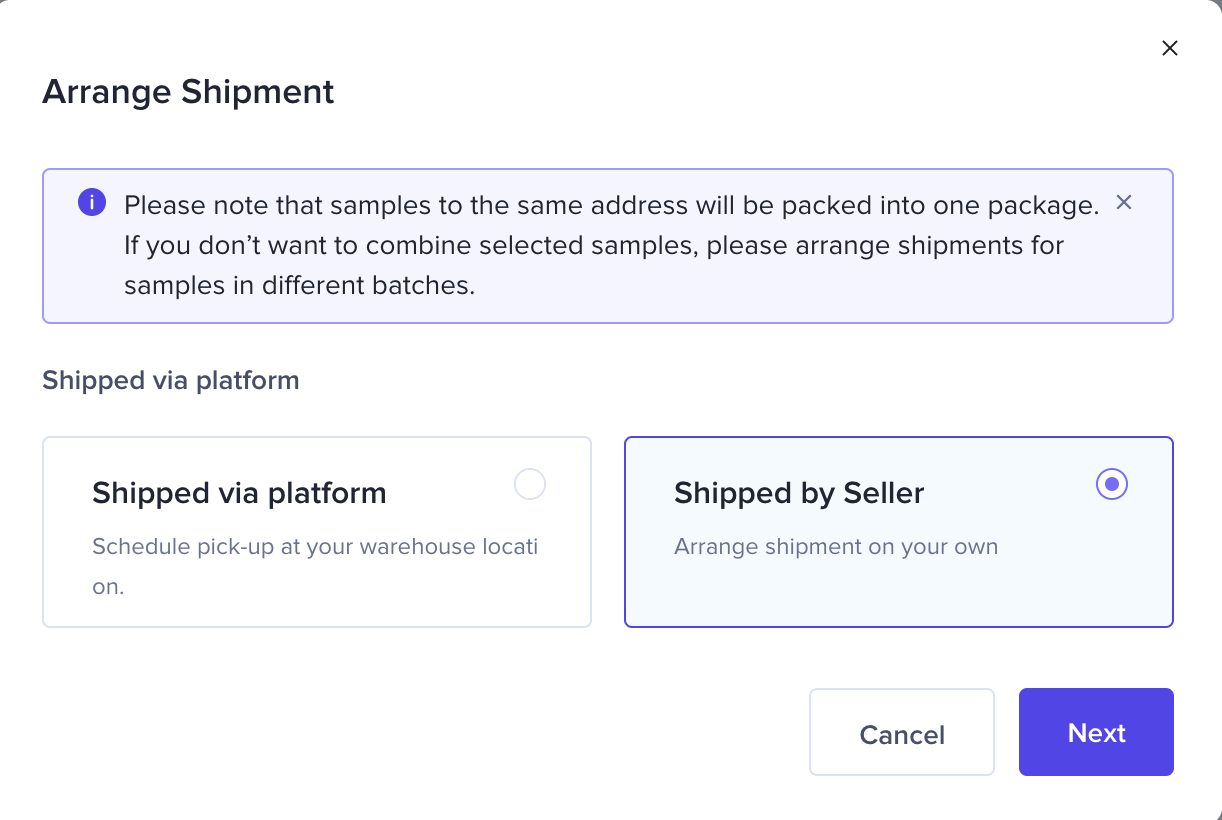Click the Shipped via platform card heading
Viewport: 1222px width, 820px height.
[x=239, y=492]
